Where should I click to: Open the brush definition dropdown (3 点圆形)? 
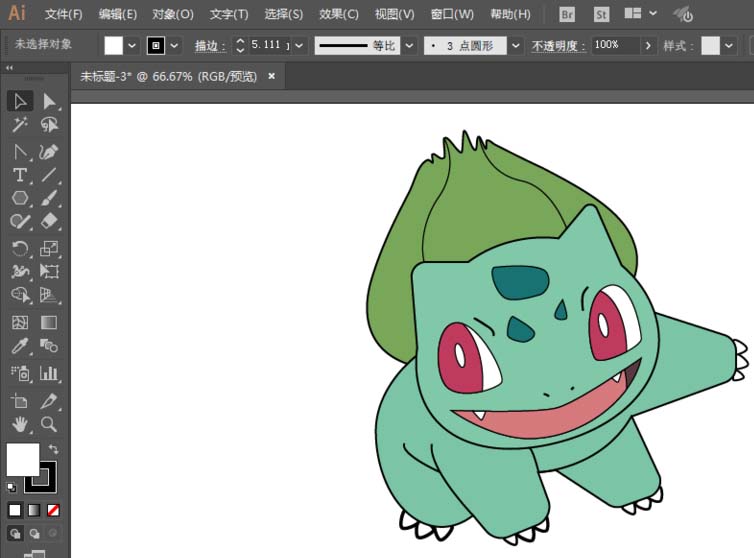pos(515,46)
